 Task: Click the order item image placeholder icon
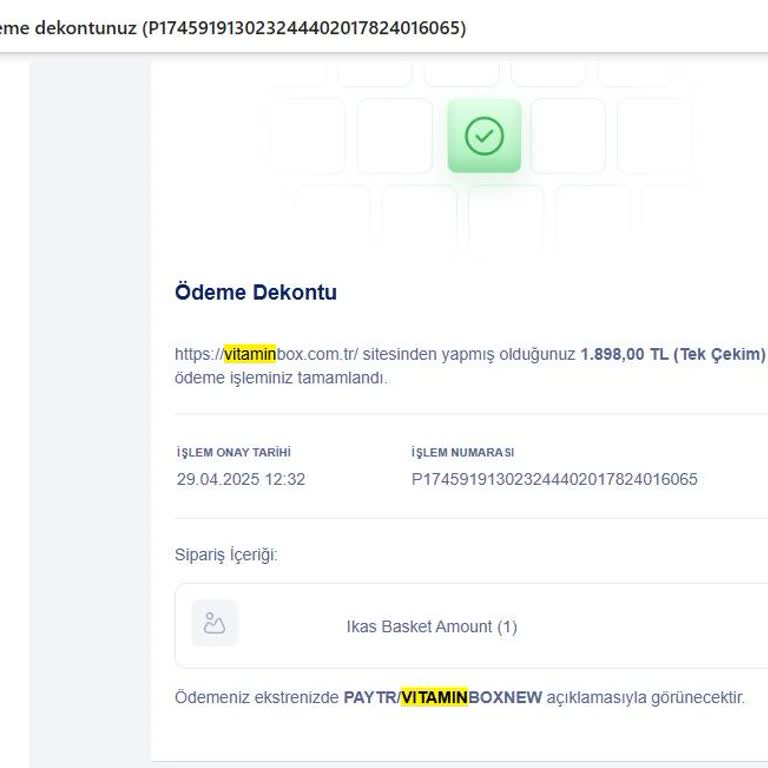[214, 623]
